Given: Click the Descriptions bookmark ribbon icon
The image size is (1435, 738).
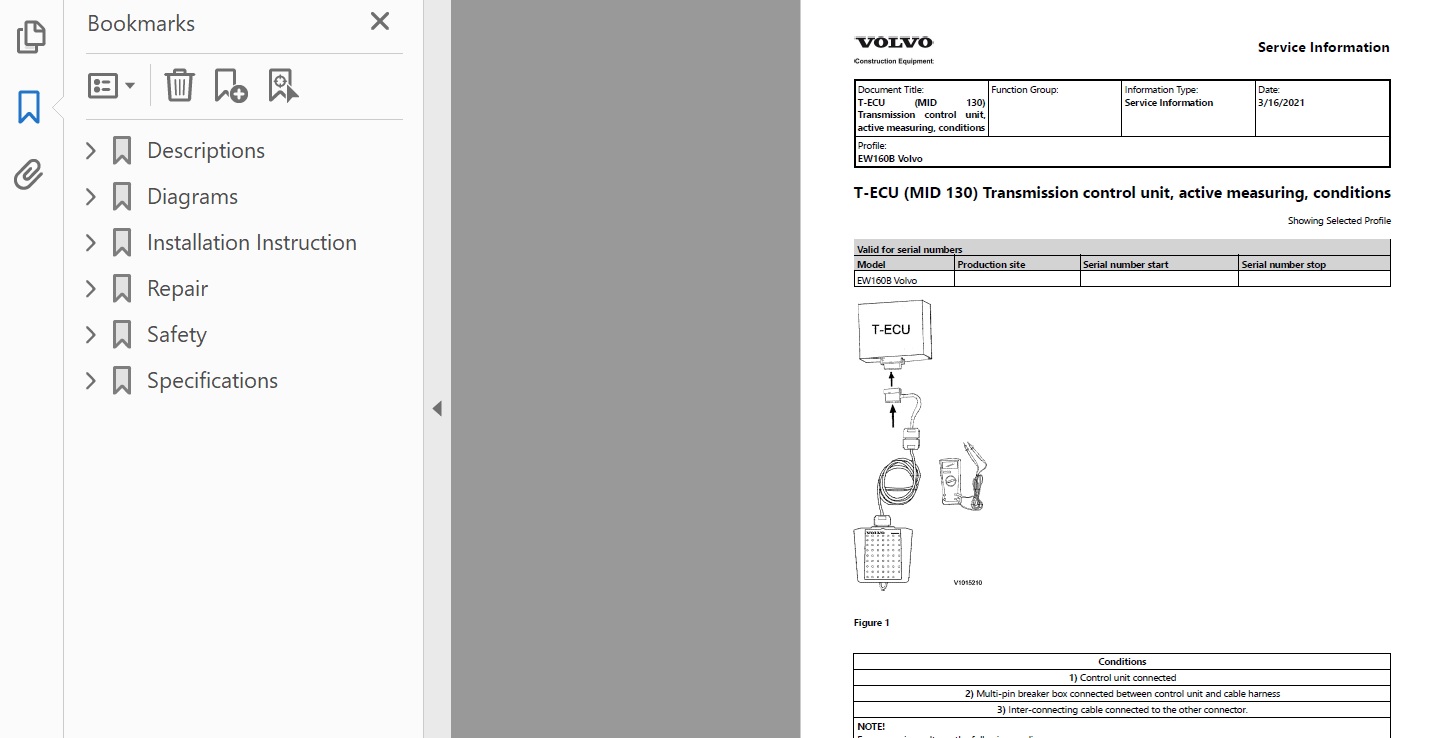Looking at the screenshot, I should pos(122,151).
